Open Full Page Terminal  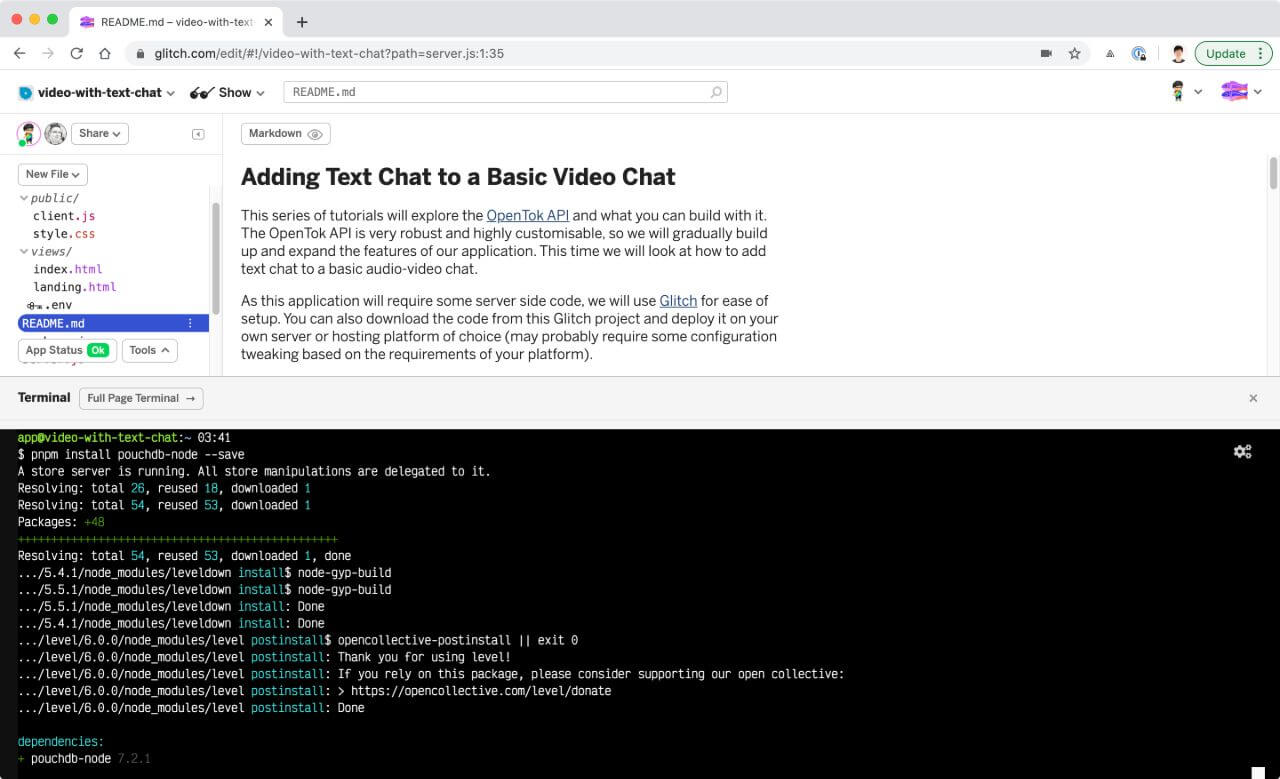(x=140, y=398)
